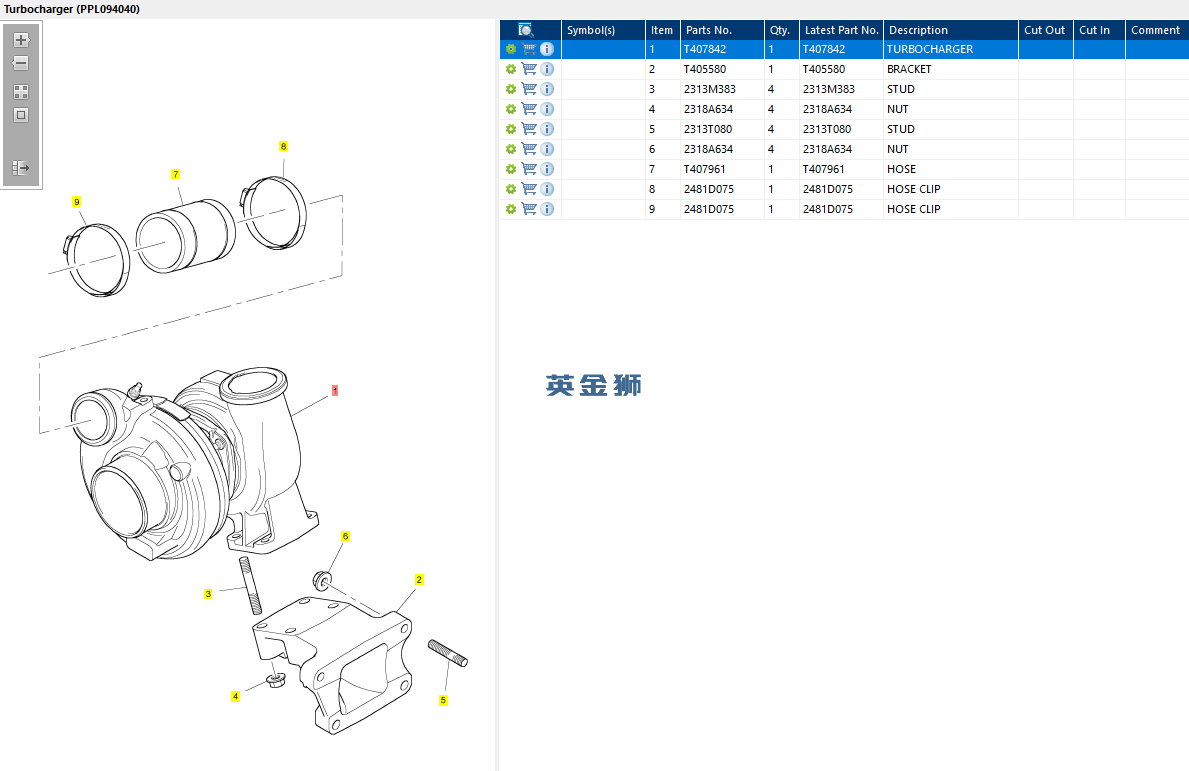Click the magnifier search icon in table header
This screenshot has width=1189, height=771.
point(525,30)
